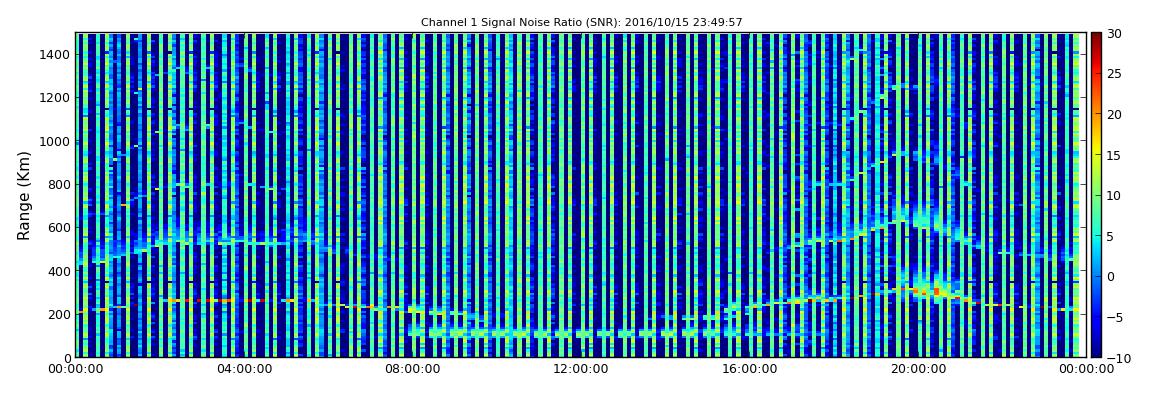
Task: Click the '1200' range axis tick label
Action: [54, 98]
